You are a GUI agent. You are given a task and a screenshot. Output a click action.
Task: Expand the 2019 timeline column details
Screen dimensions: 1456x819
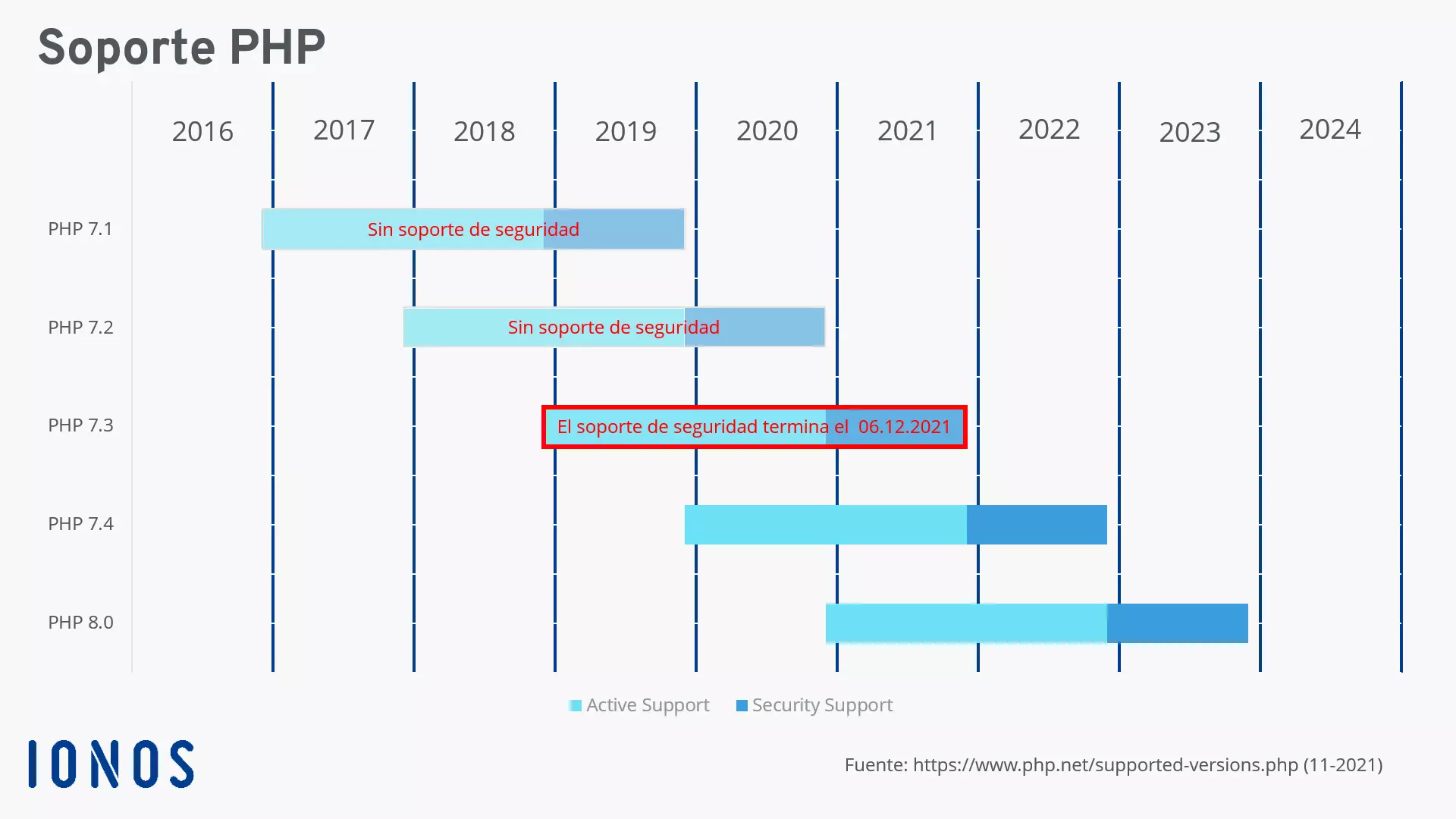[x=624, y=131]
